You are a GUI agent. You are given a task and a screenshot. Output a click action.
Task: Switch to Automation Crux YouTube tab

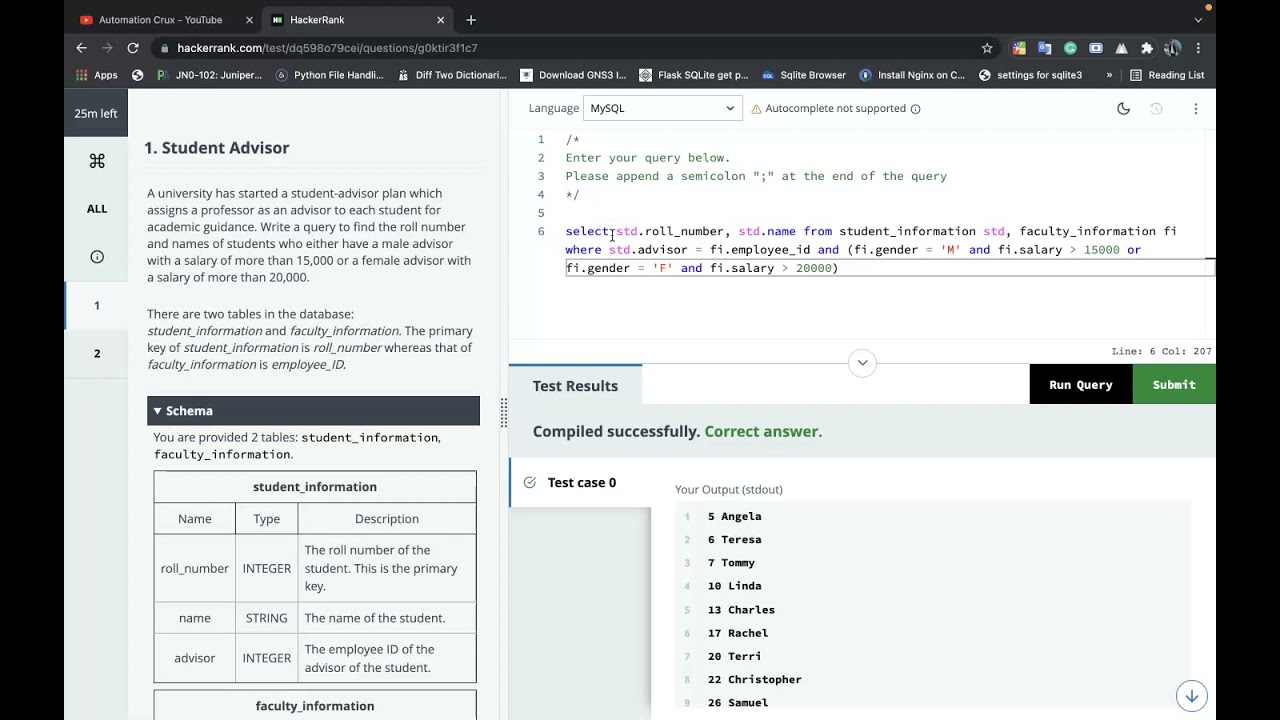[160, 20]
